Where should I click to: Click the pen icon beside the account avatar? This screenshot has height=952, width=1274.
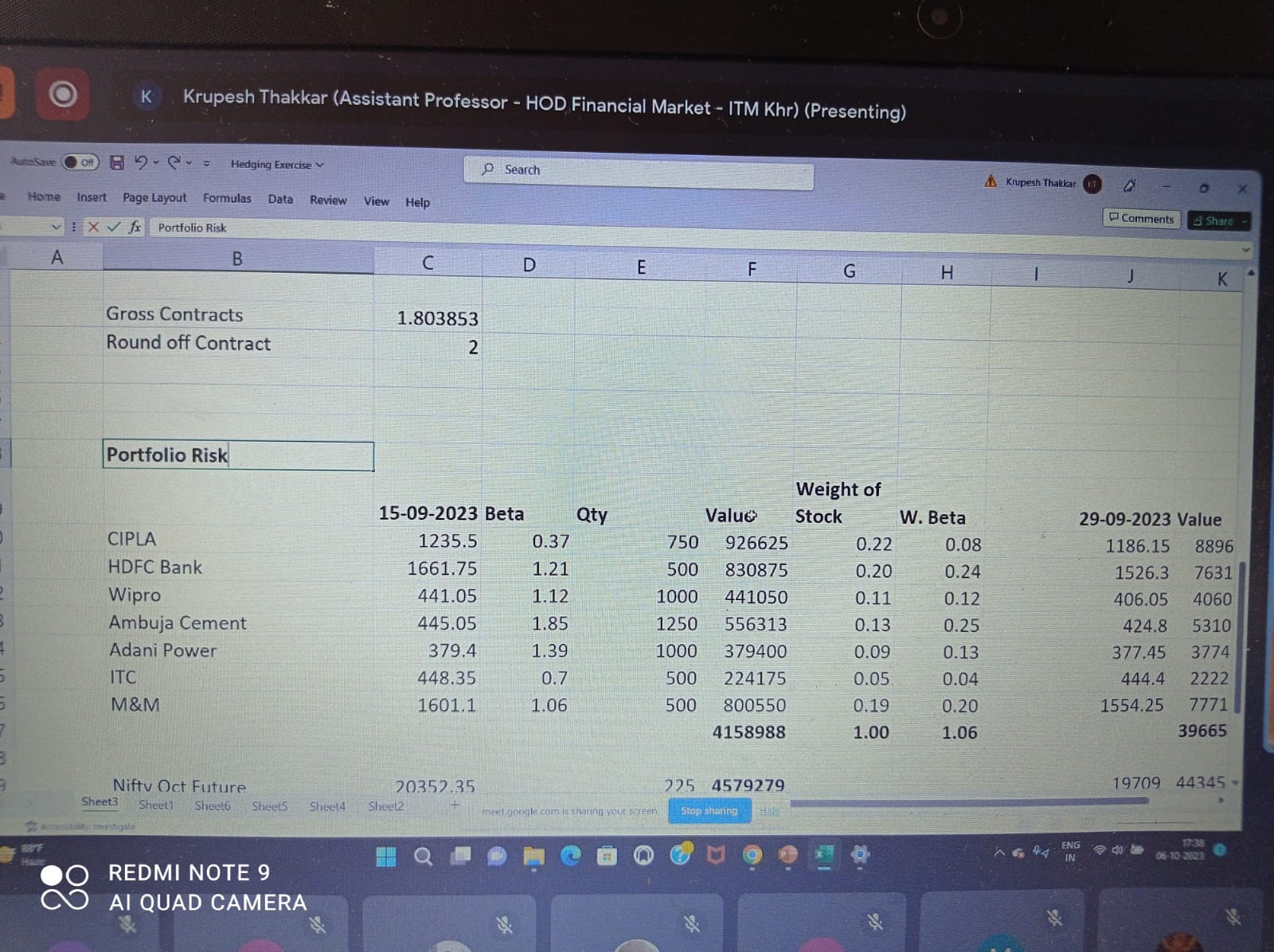pos(1129,185)
